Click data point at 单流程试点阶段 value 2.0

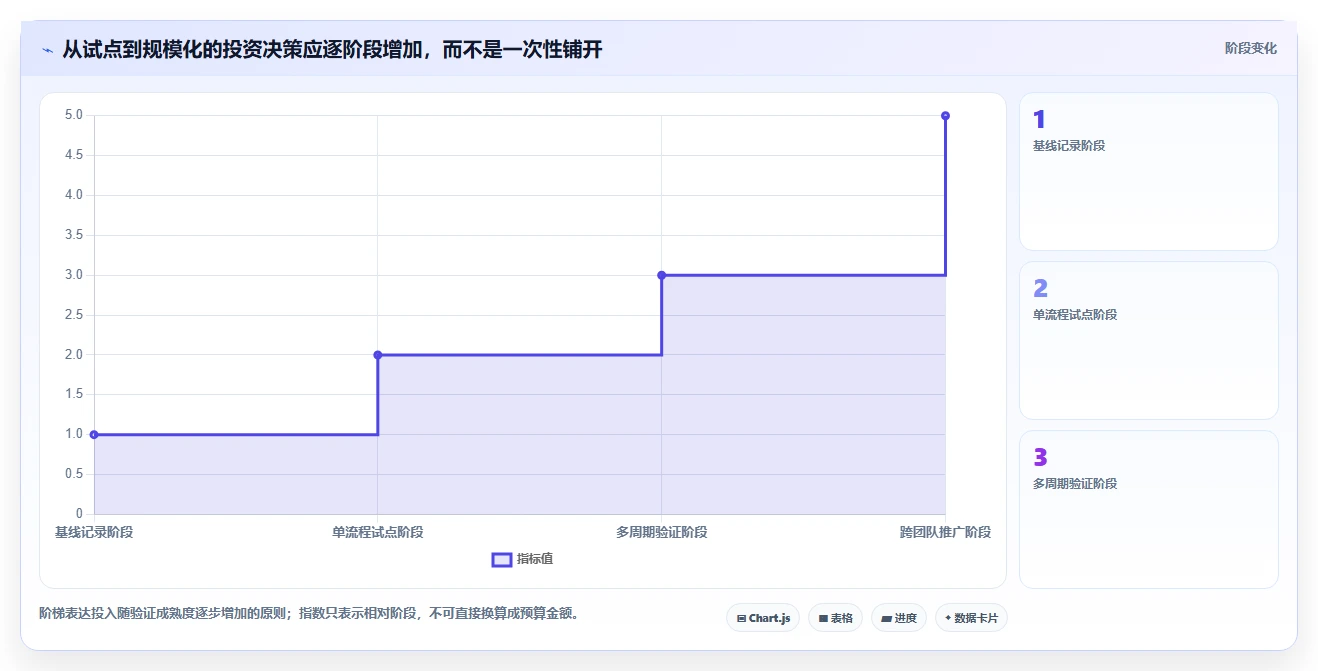(378, 355)
